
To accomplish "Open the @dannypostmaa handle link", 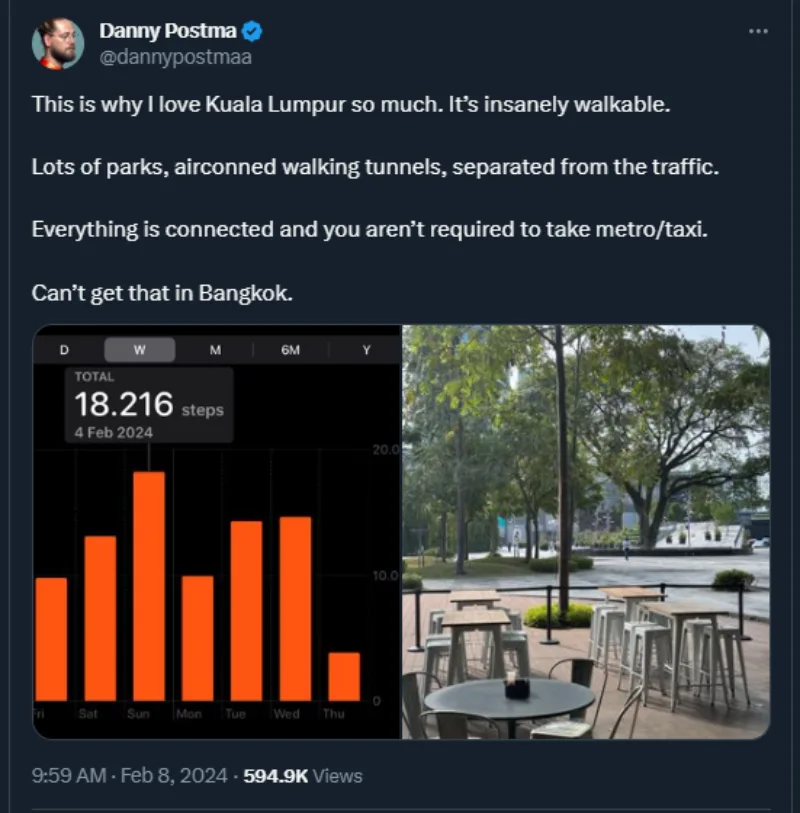I will [x=175, y=57].
